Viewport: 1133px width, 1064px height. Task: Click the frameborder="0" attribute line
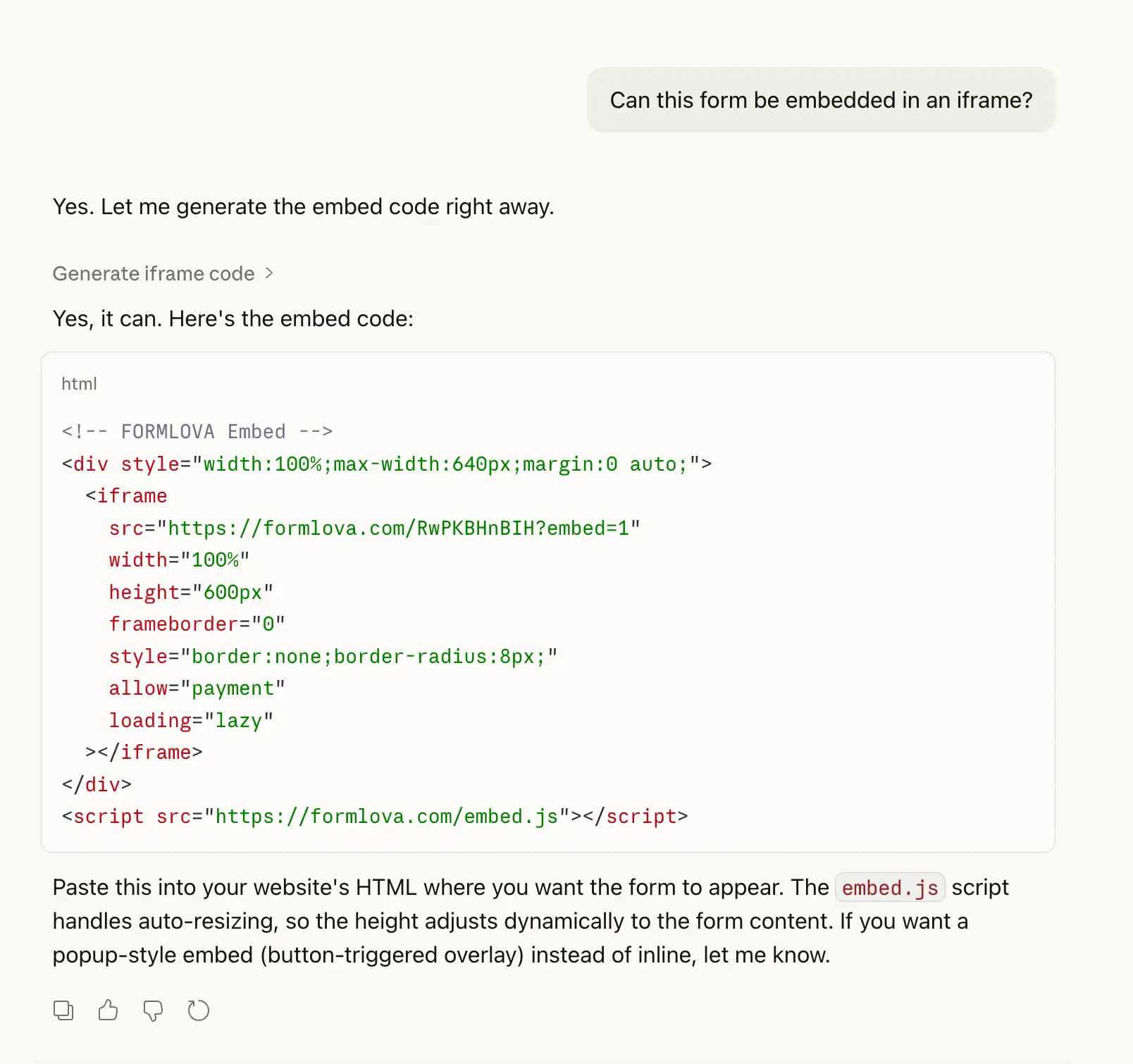(197, 624)
